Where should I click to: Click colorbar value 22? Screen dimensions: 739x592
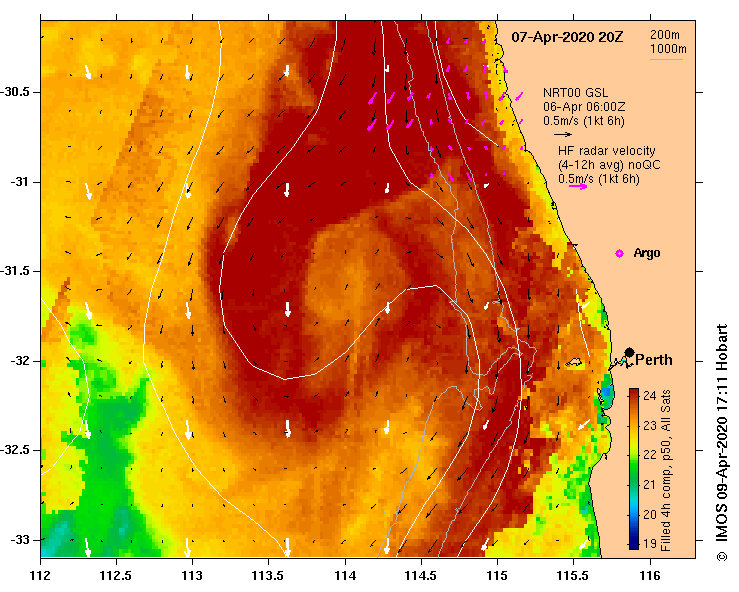649,455
